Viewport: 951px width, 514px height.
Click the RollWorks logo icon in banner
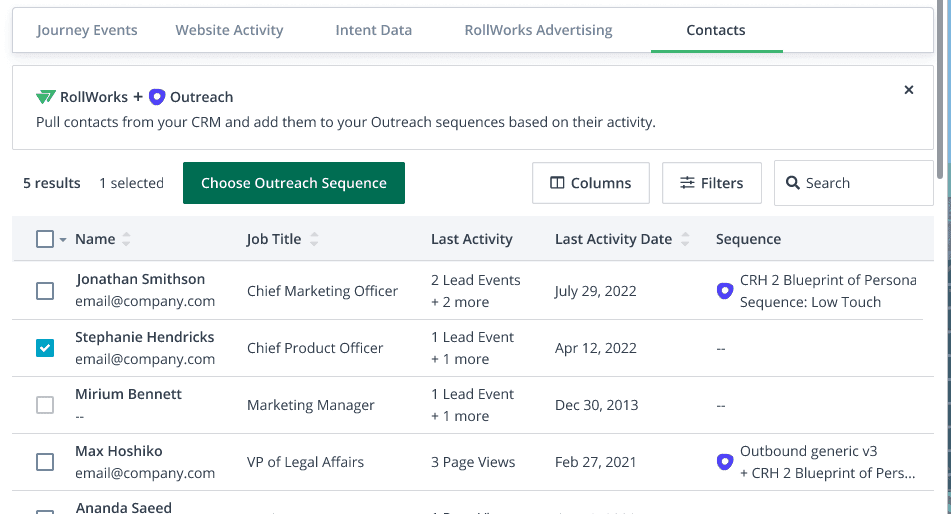pyautogui.click(x=47, y=97)
